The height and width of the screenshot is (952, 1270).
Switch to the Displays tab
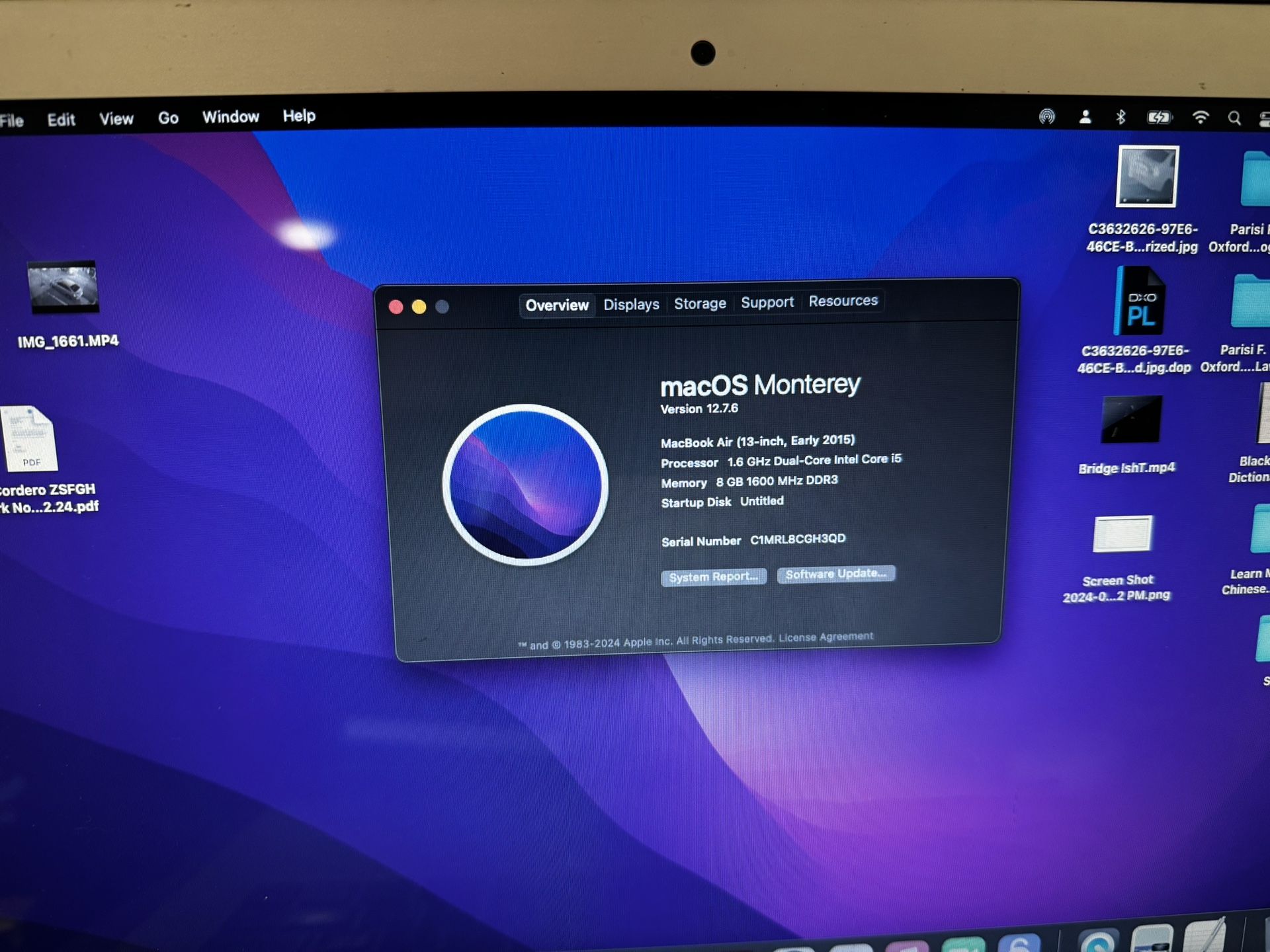coord(631,305)
